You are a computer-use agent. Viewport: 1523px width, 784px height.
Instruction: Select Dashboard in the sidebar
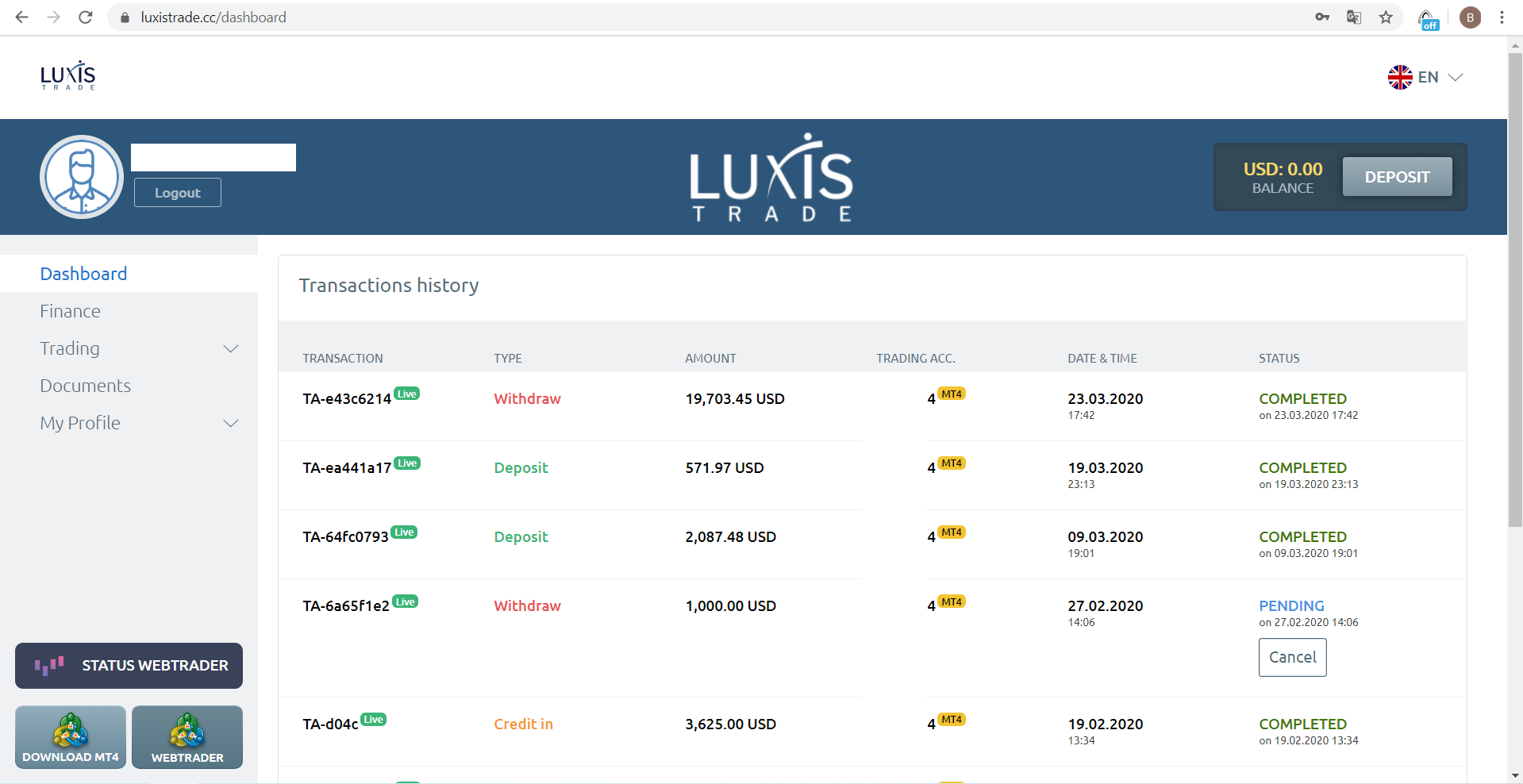83,274
